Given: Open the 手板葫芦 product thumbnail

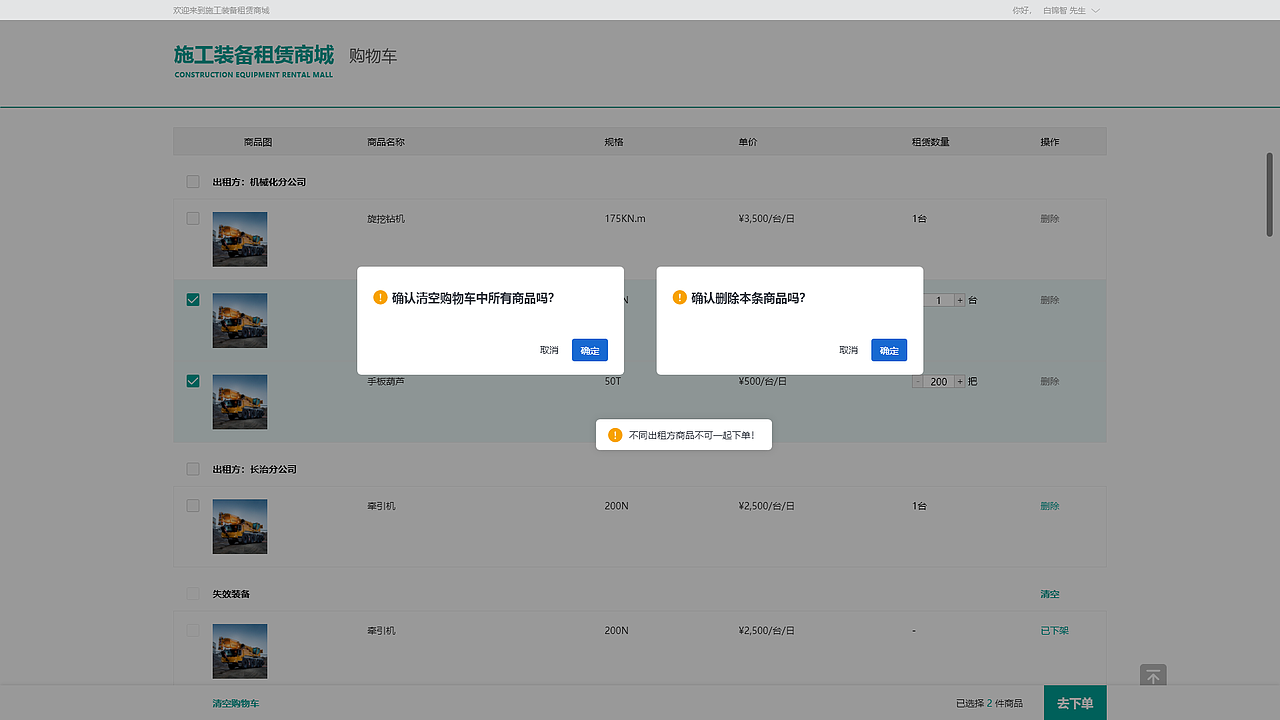Looking at the screenshot, I should click(x=240, y=402).
